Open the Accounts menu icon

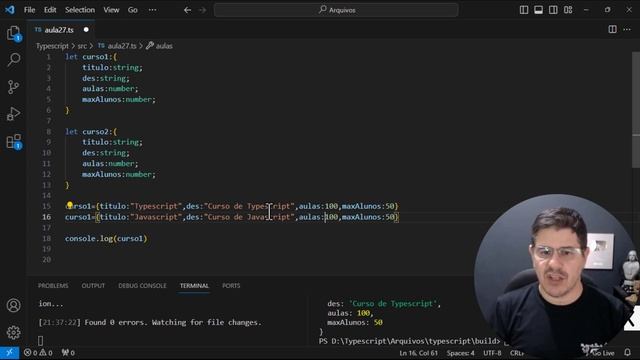(x=13, y=305)
